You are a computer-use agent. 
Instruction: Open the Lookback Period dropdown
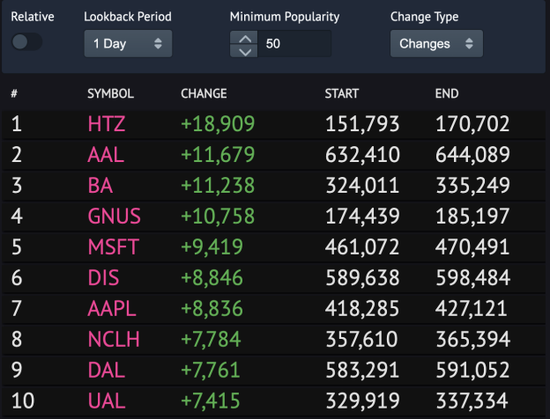pos(128,43)
